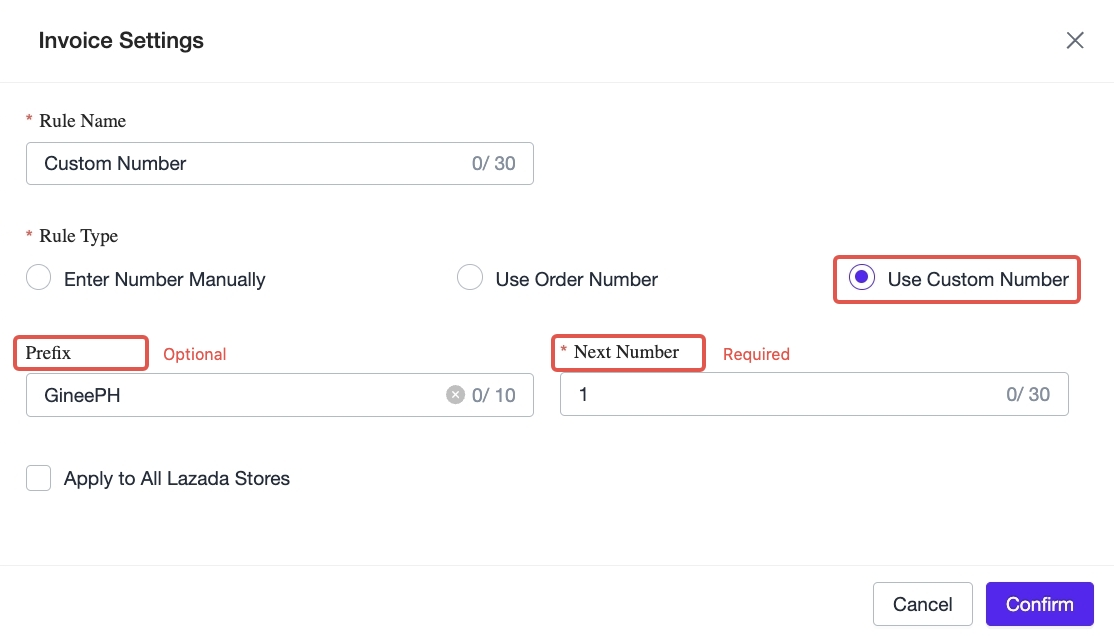This screenshot has height=637, width=1114.
Task: Click the Optional text next to Prefix
Action: (x=194, y=353)
